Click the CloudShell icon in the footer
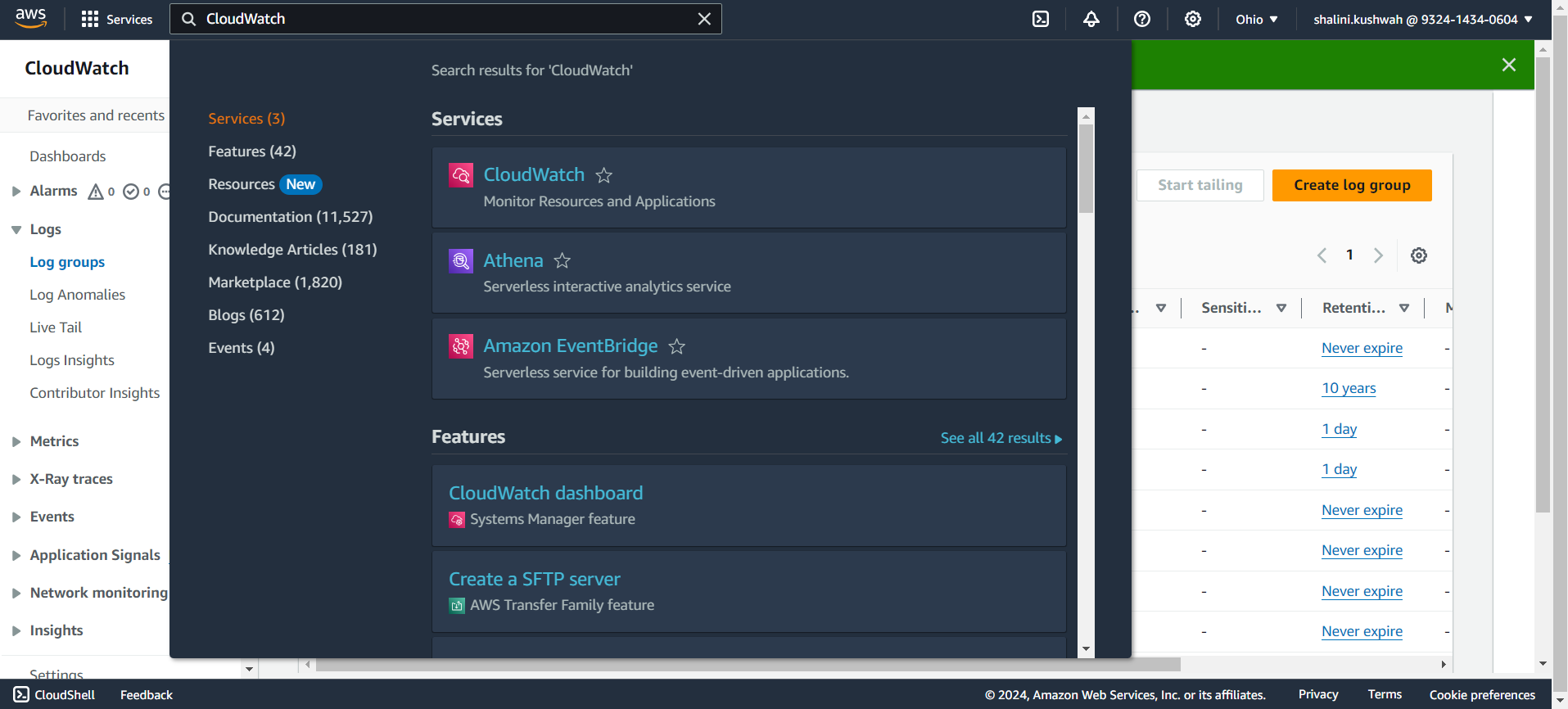 (21, 694)
